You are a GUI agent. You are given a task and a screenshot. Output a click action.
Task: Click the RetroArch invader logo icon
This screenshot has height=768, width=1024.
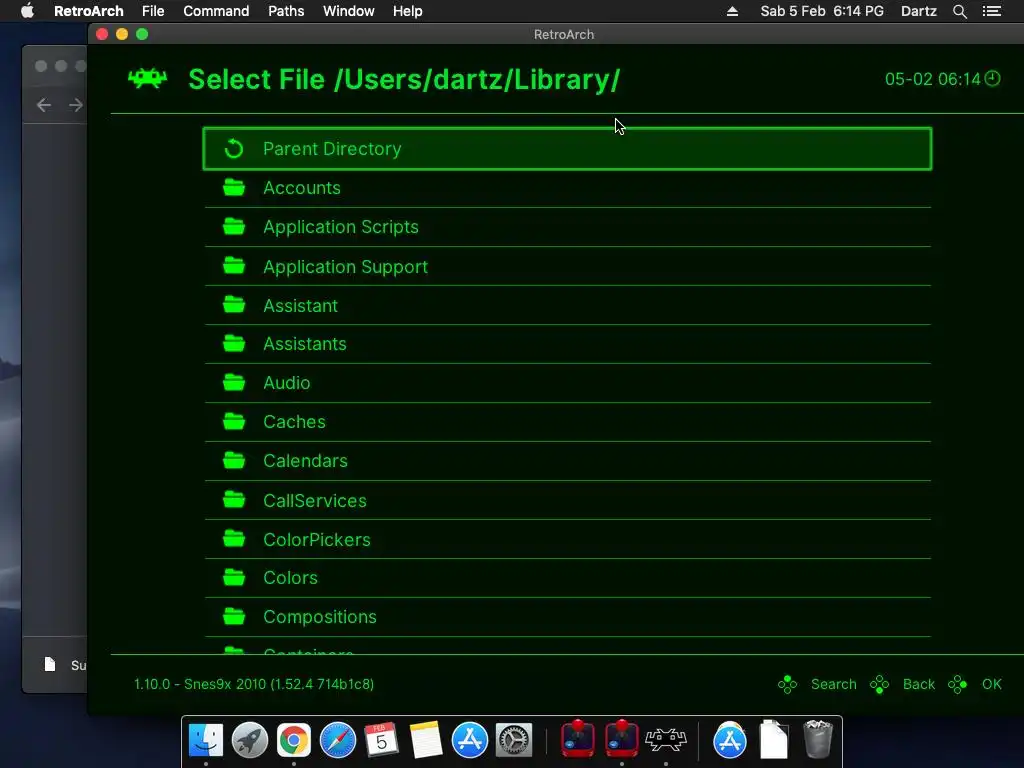click(148, 79)
